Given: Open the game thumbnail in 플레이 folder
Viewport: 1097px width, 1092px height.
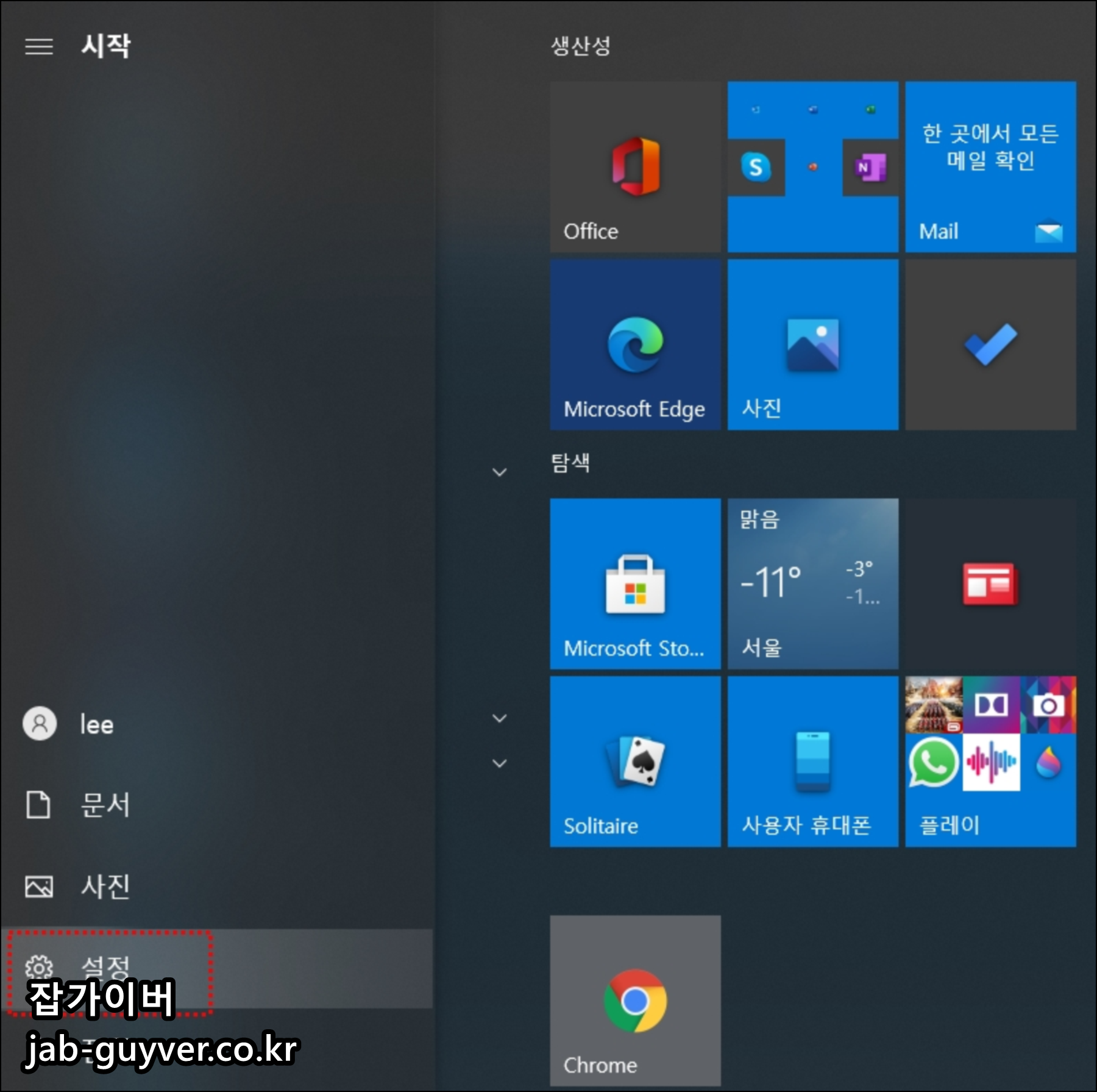Looking at the screenshot, I should tap(934, 705).
